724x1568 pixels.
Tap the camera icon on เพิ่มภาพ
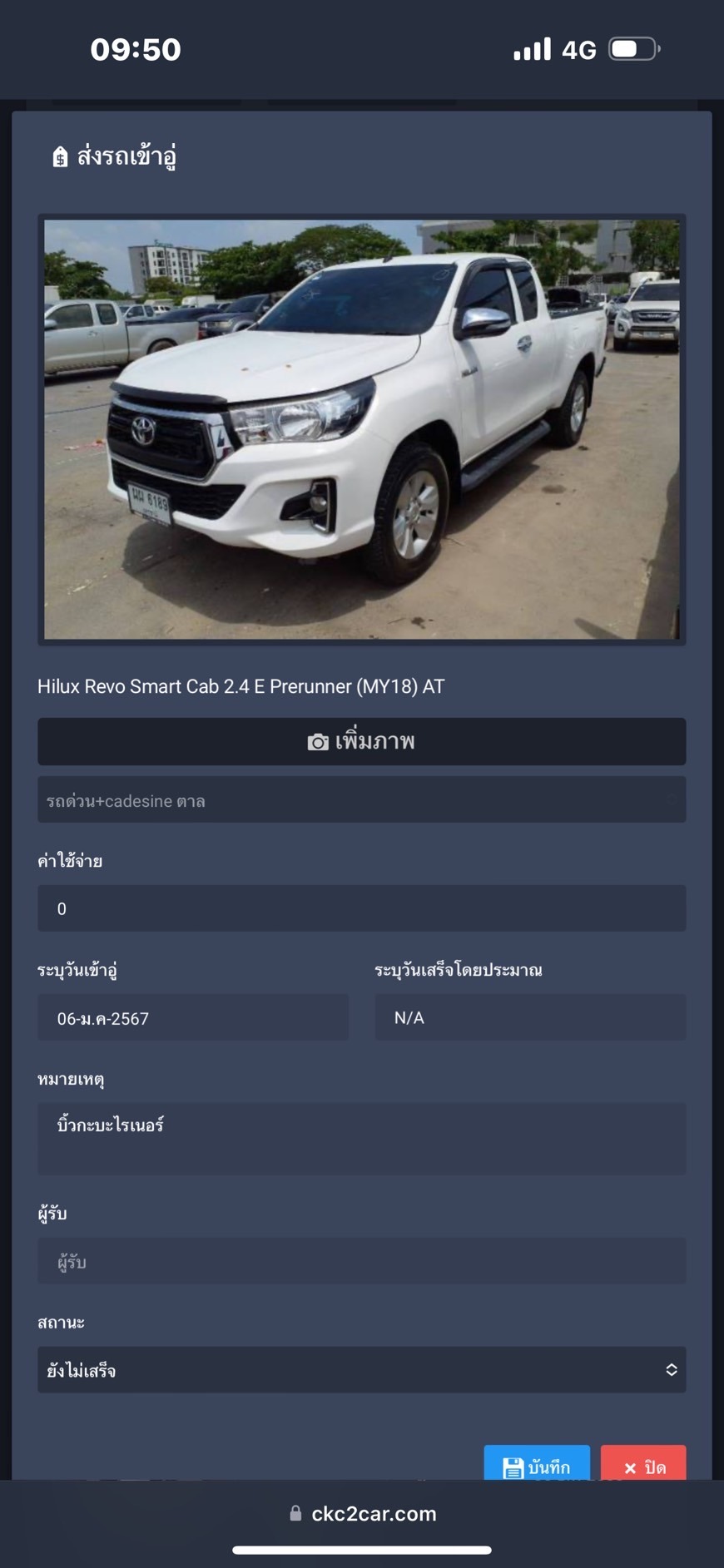(318, 742)
